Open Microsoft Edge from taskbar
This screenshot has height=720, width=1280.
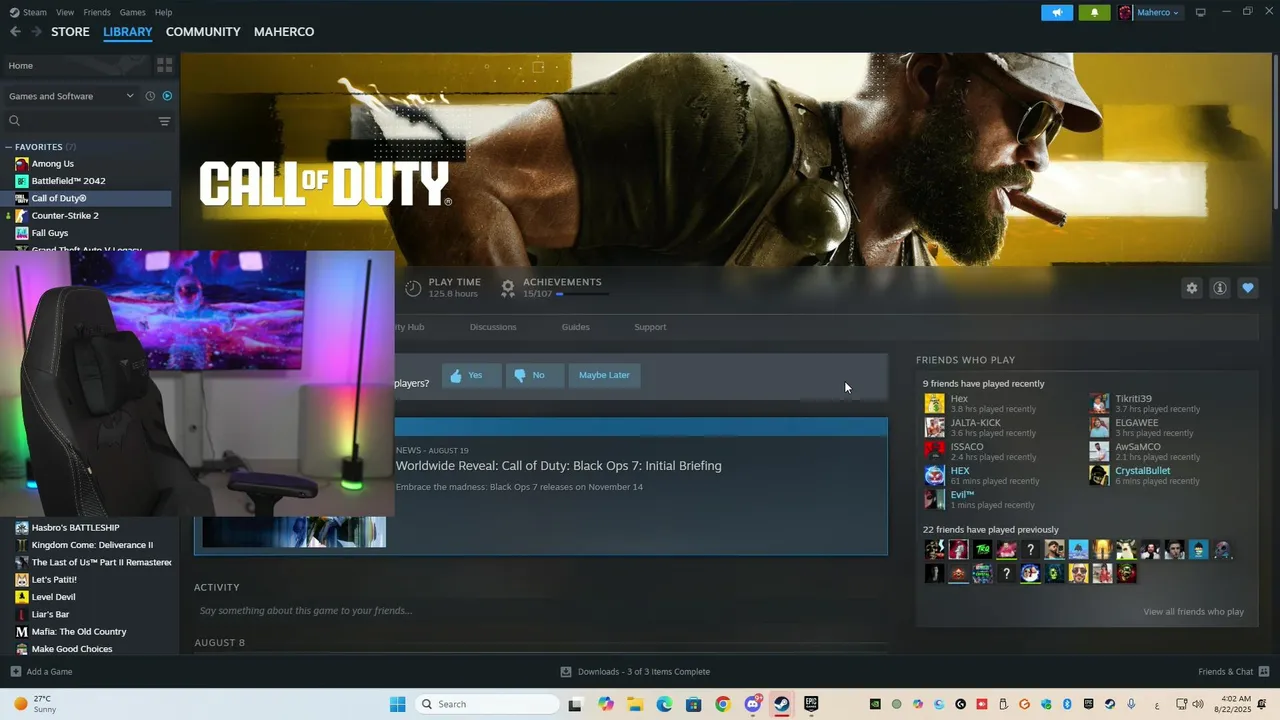point(664,704)
